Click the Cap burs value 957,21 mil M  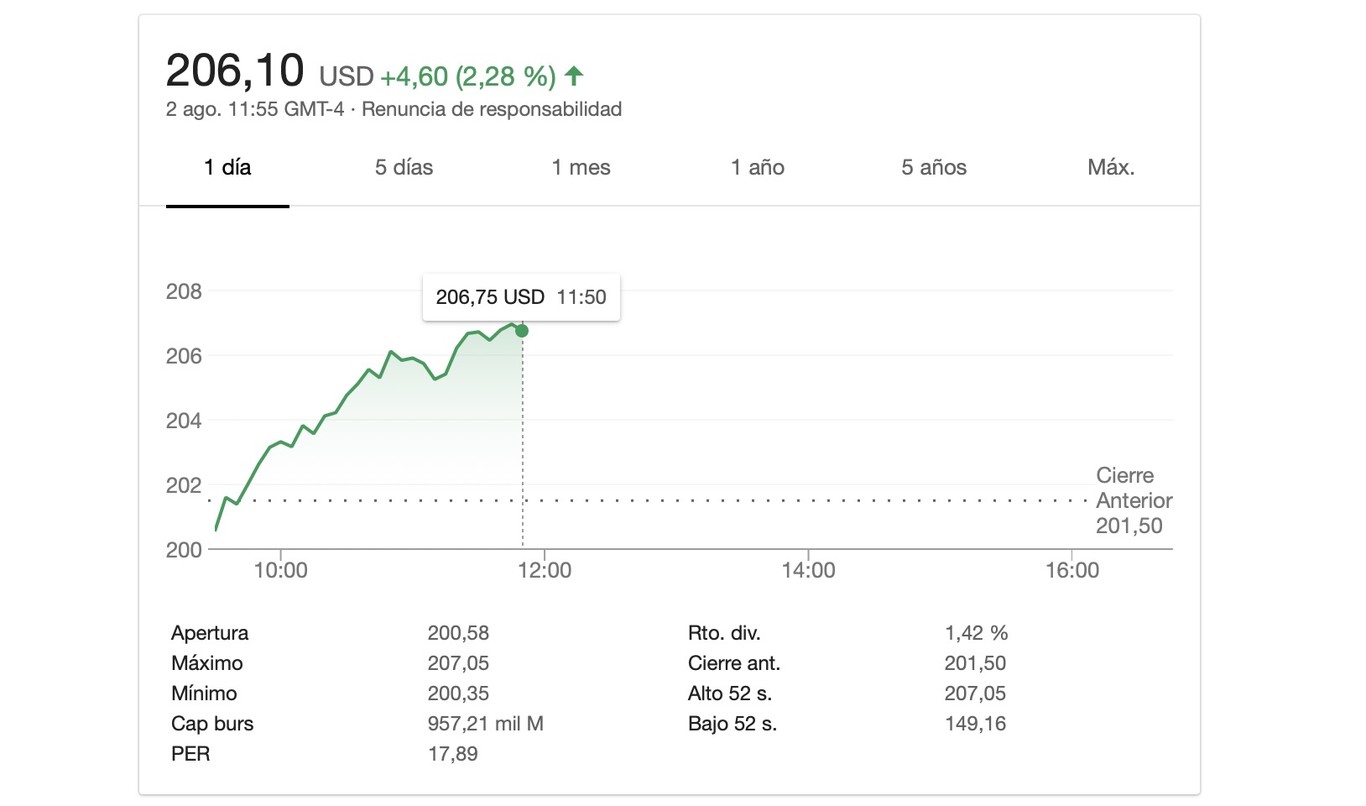tap(485, 724)
